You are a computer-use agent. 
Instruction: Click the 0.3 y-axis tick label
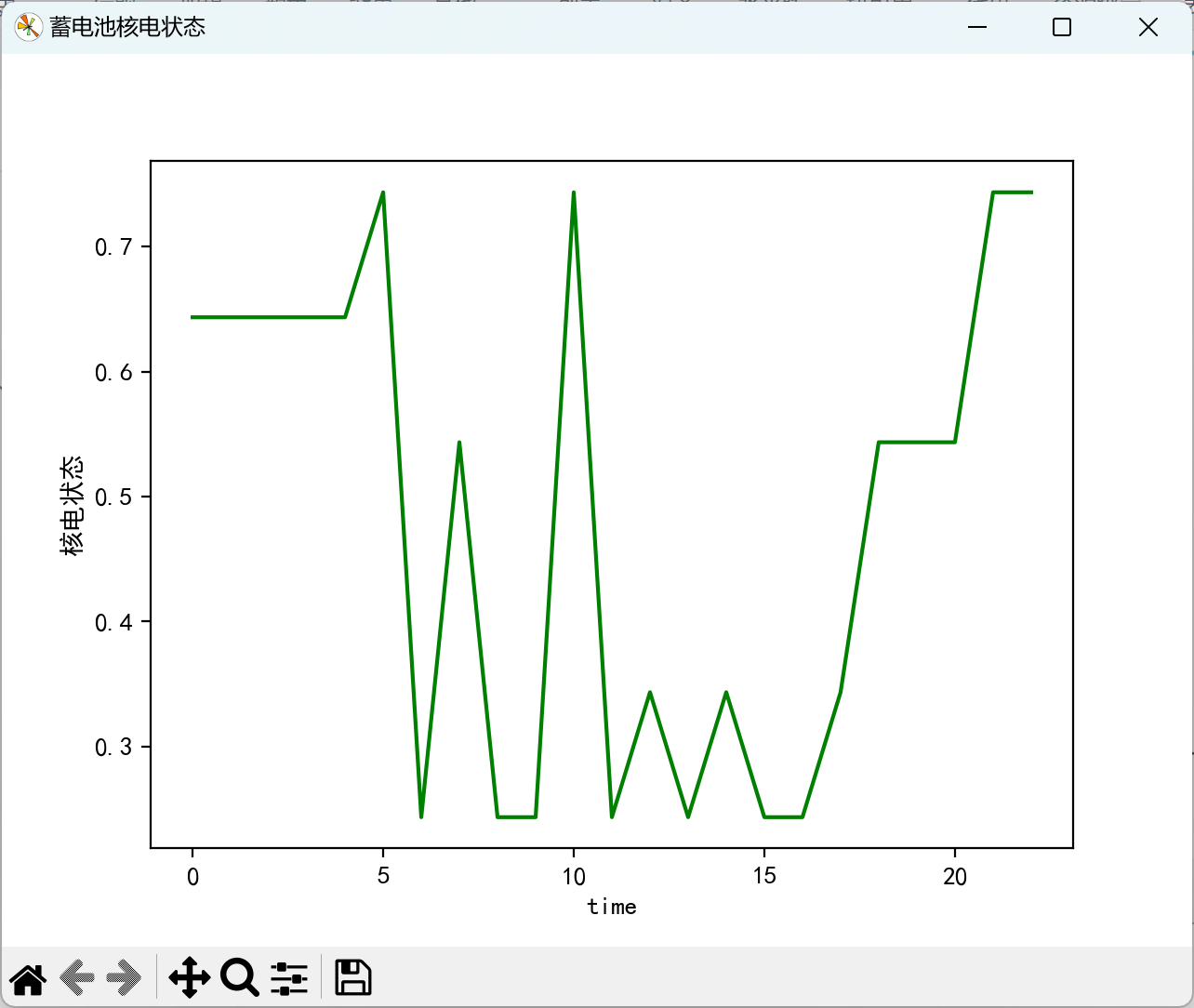(114, 748)
